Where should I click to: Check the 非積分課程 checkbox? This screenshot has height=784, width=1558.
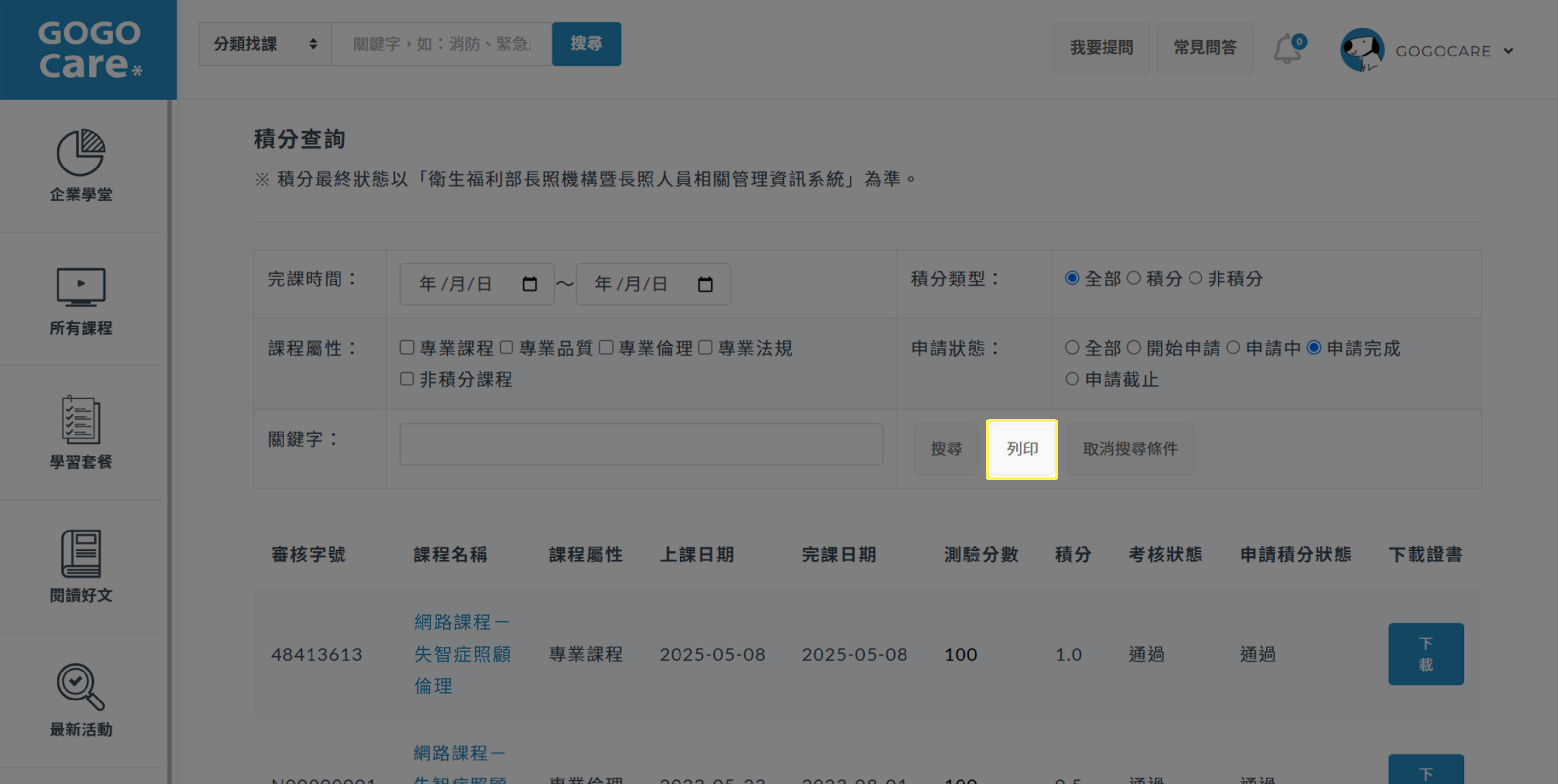407,379
